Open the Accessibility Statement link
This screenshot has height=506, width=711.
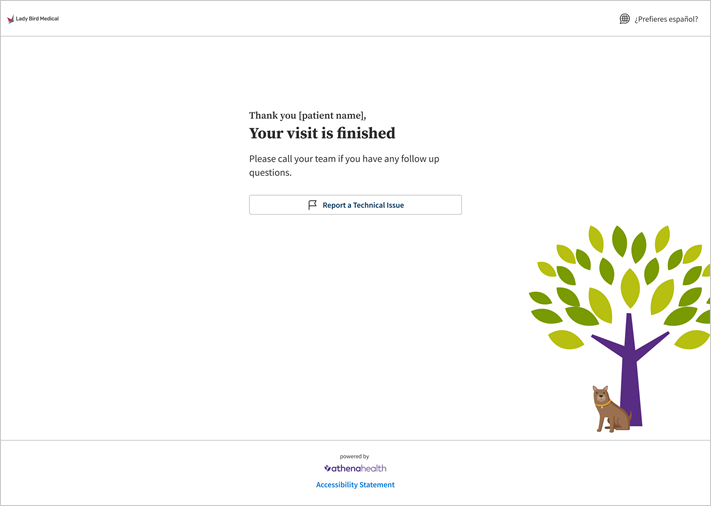[x=355, y=485]
